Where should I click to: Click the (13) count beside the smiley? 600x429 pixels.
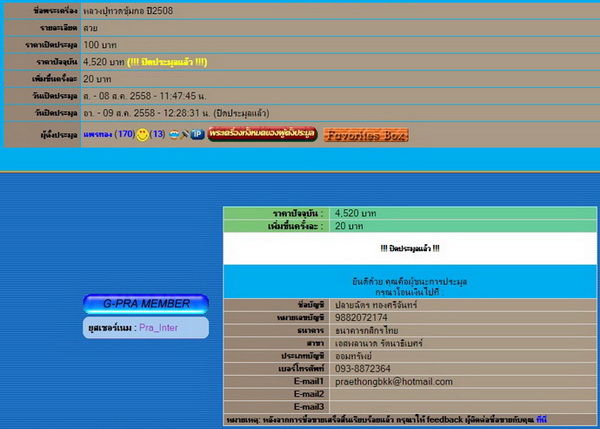(158, 134)
